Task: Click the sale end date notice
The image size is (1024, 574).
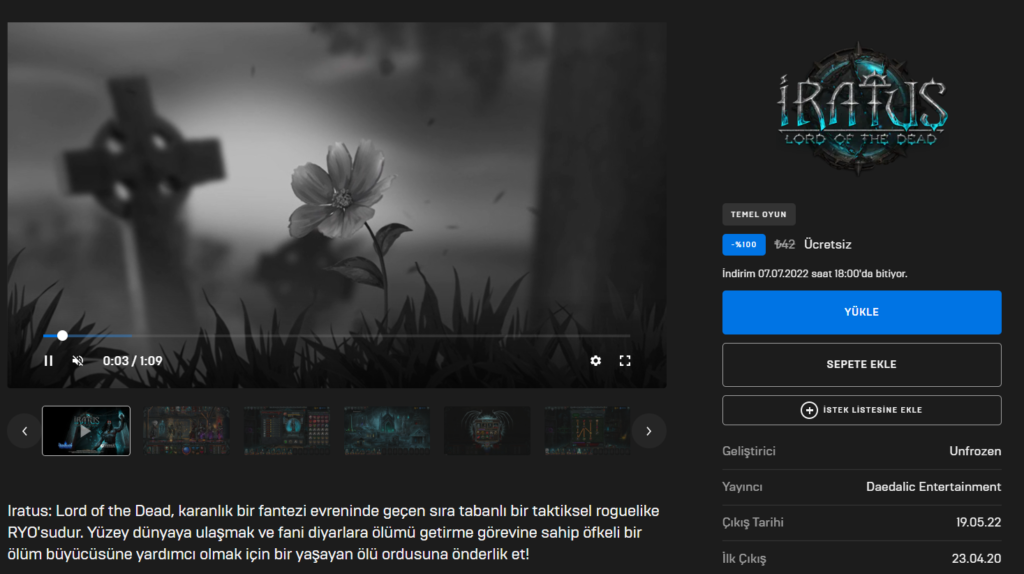Action: point(814,274)
